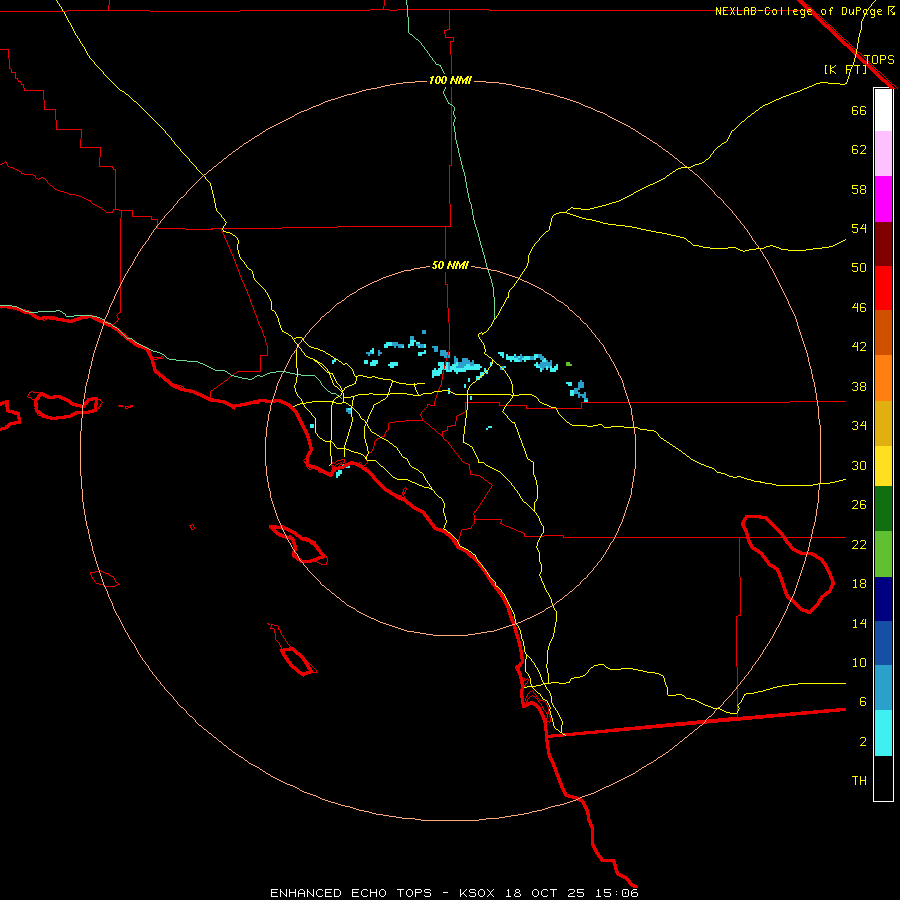Click the dark red (maroon) legend swatch
The width and height of the screenshot is (900, 900).
click(x=883, y=244)
